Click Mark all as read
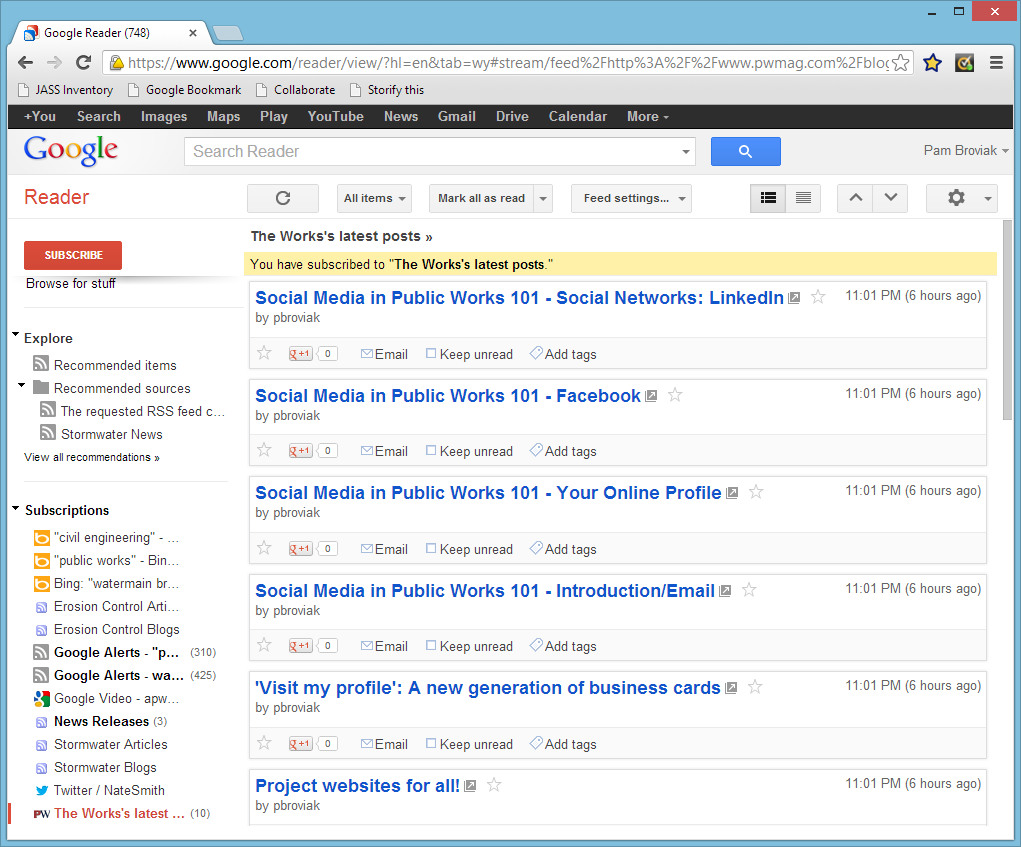The image size is (1021, 847). tap(481, 199)
